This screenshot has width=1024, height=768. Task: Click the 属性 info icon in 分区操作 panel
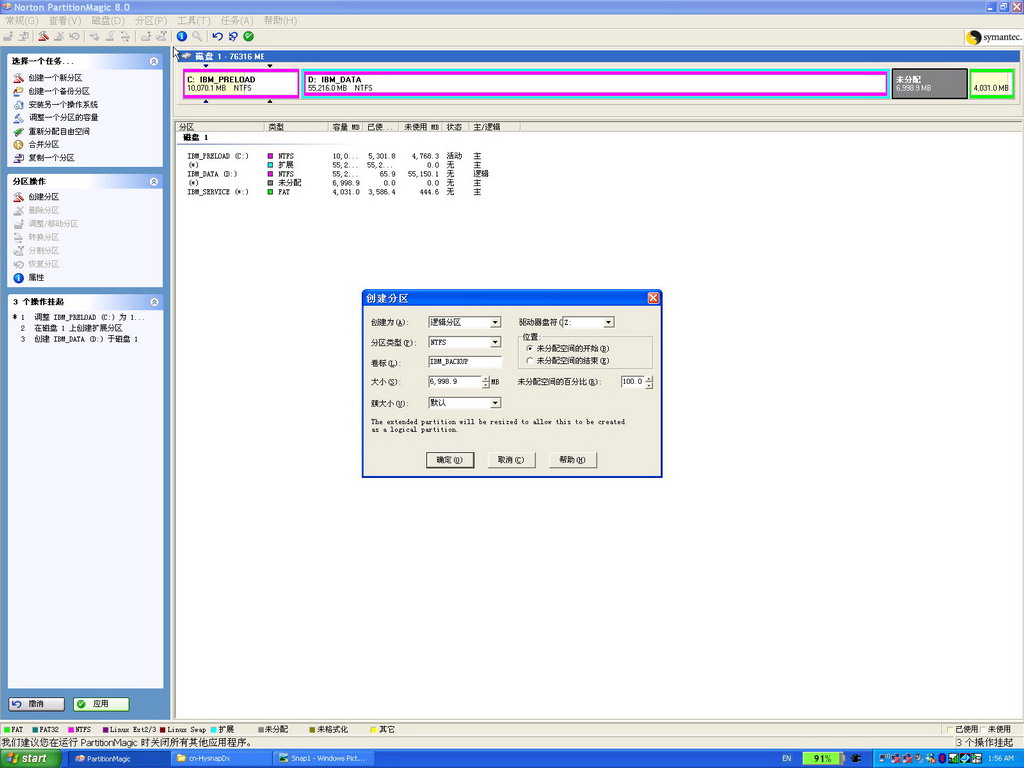click(18, 278)
